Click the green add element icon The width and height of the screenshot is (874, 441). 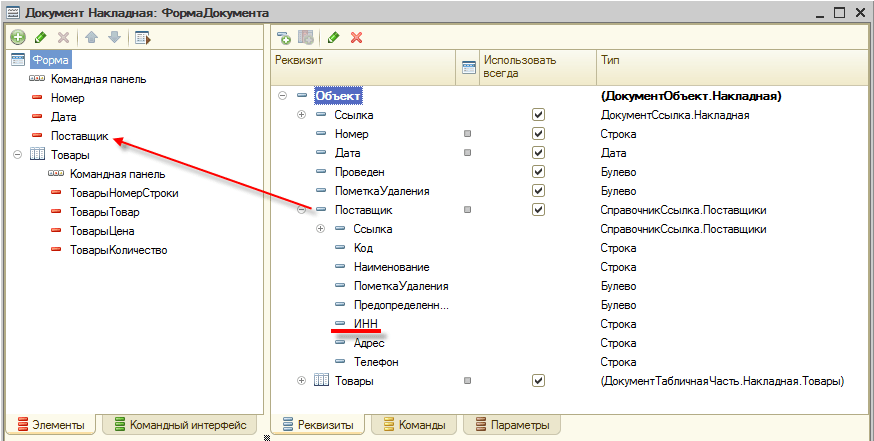click(x=18, y=37)
